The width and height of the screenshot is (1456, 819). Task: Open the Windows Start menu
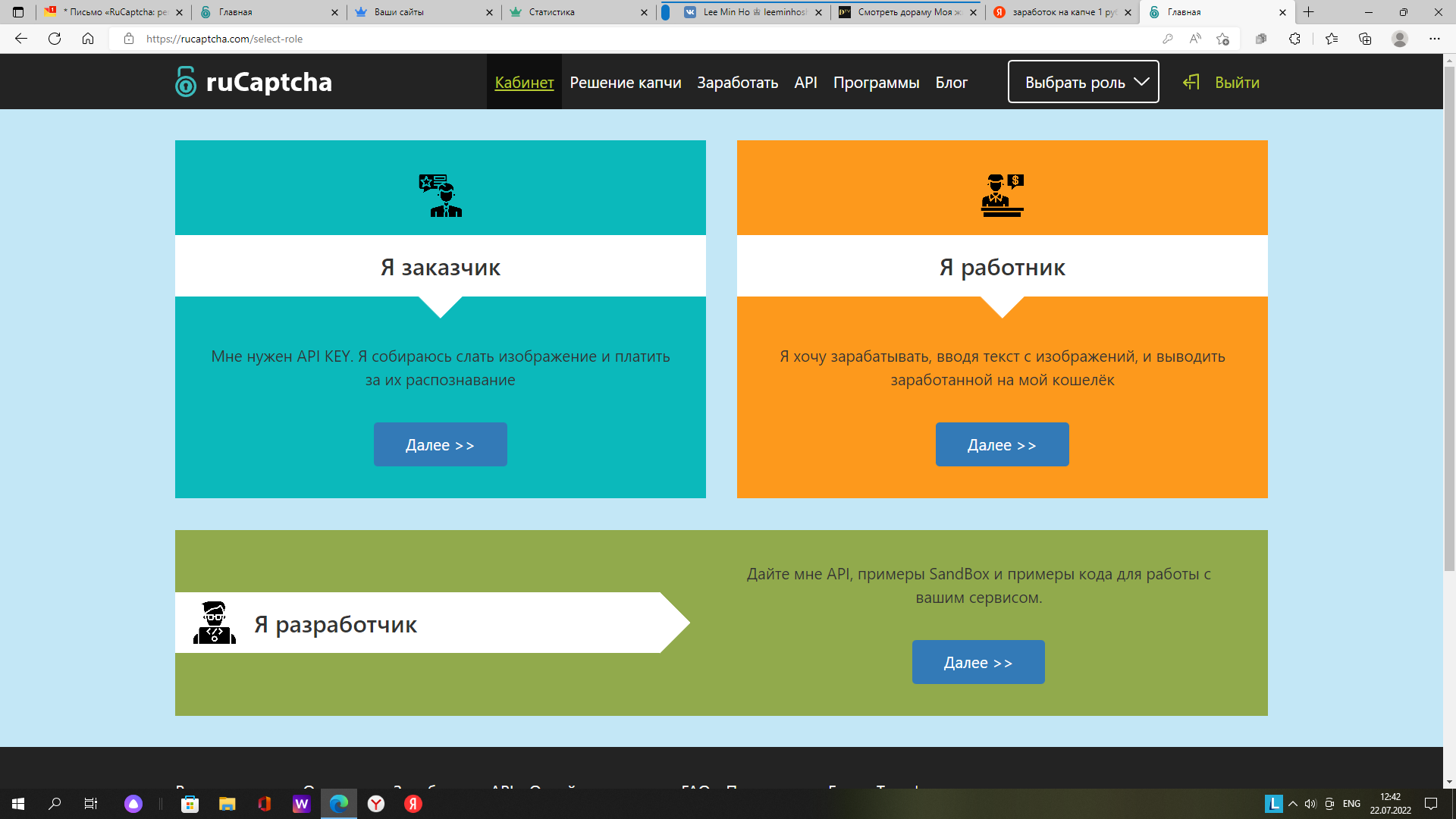click(18, 804)
